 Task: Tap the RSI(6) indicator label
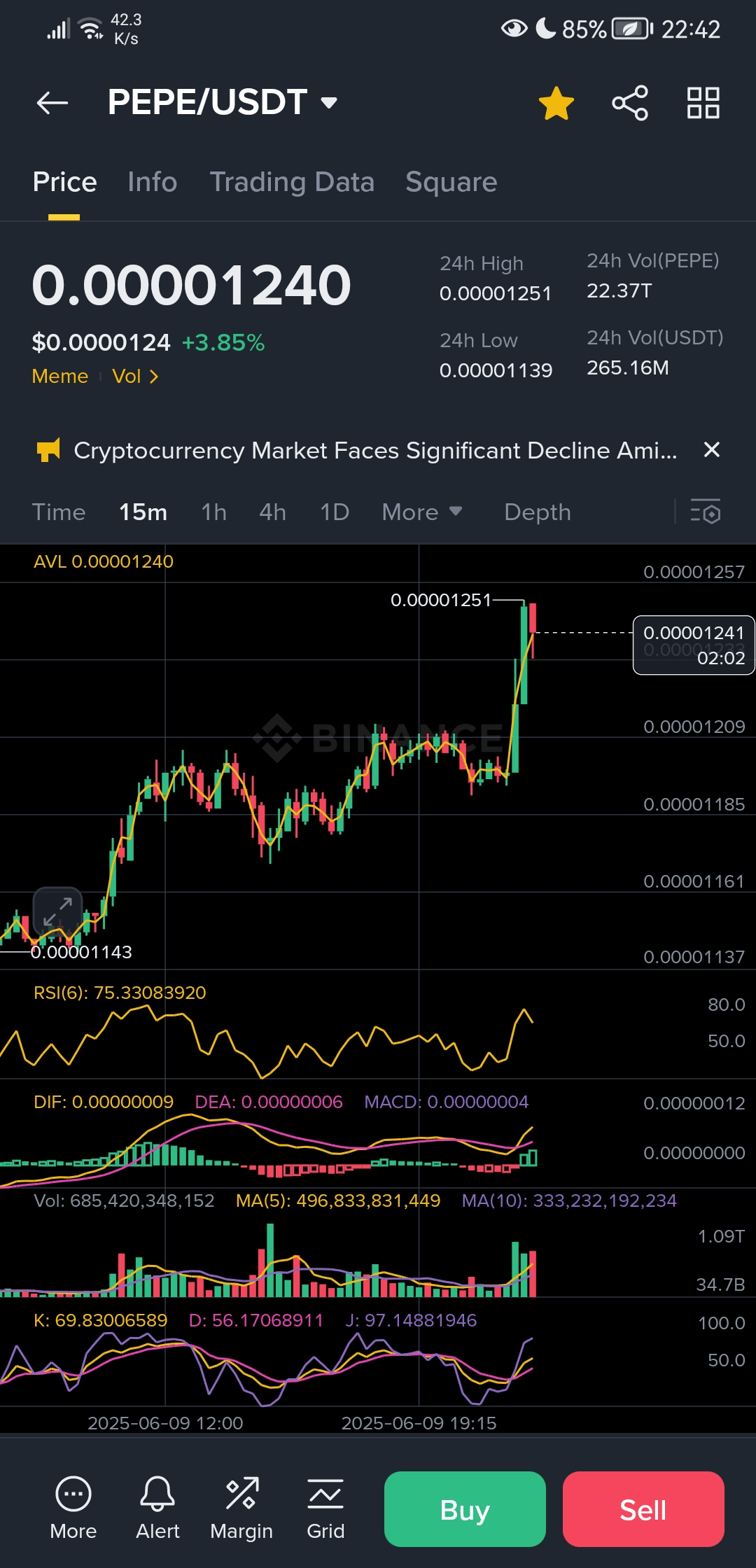tap(120, 993)
